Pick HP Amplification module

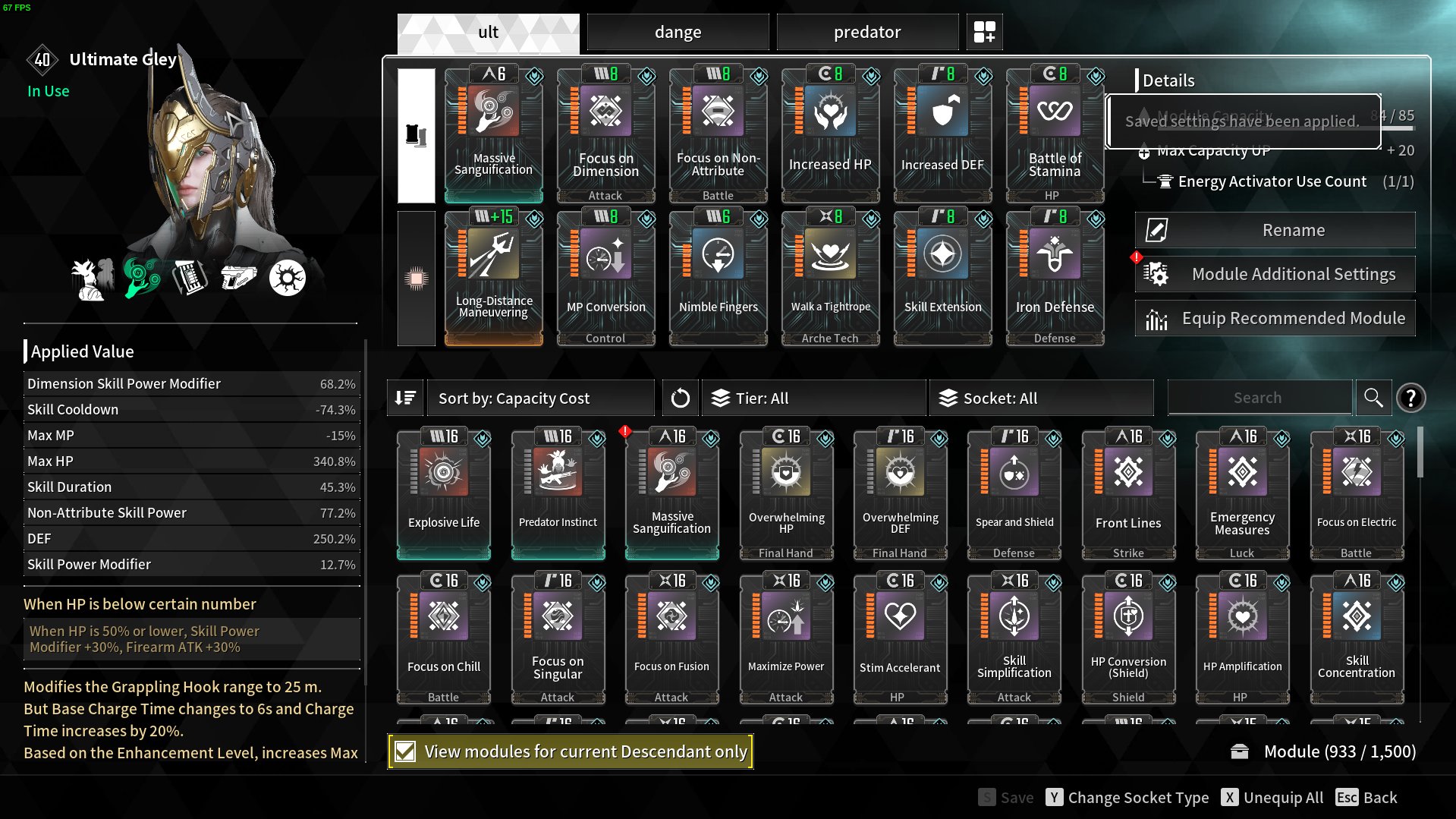[1243, 638]
